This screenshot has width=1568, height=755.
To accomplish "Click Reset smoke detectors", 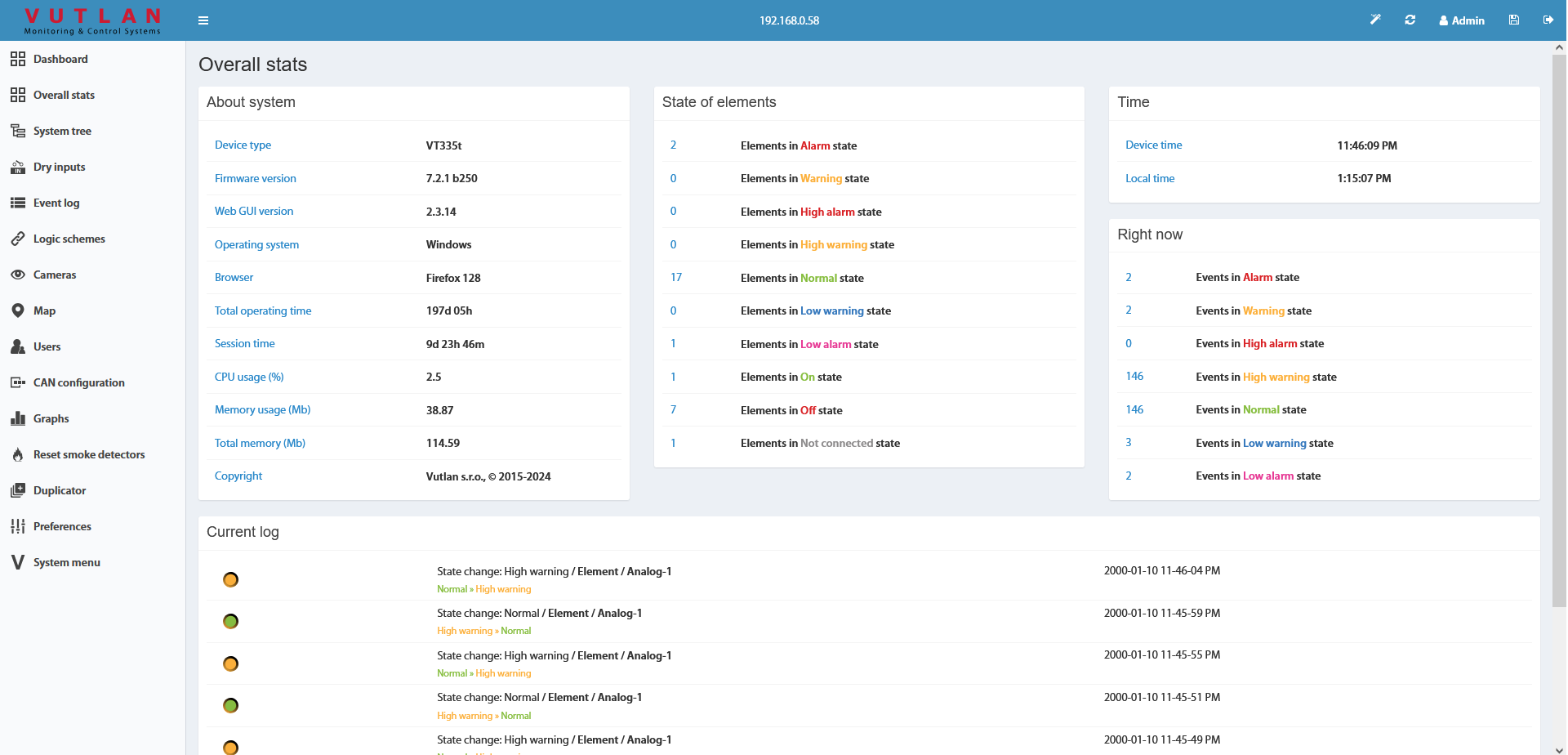I will point(89,454).
